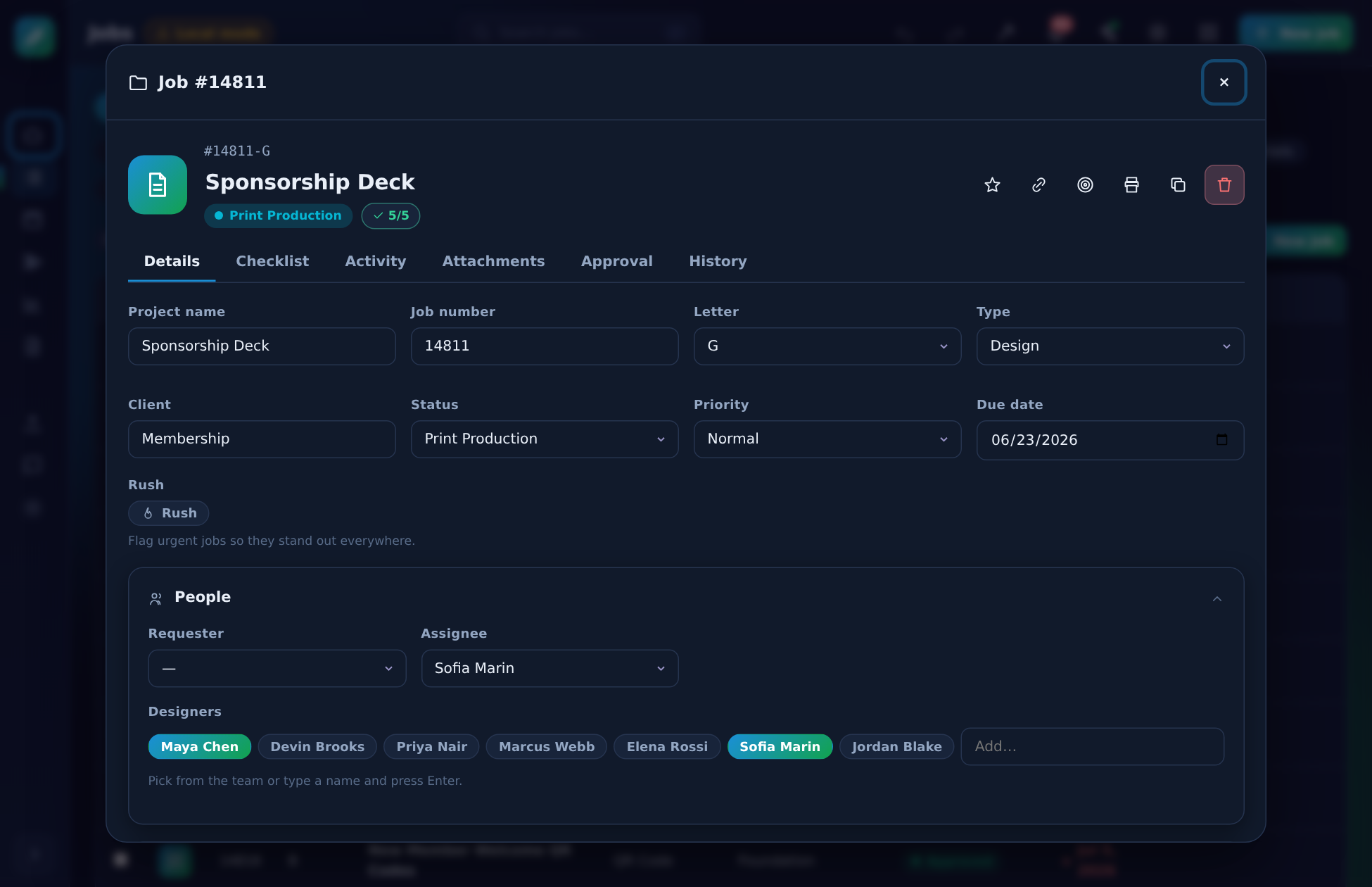Viewport: 1372px width, 887px height.
Task: Click the Due date field
Action: coord(1110,440)
